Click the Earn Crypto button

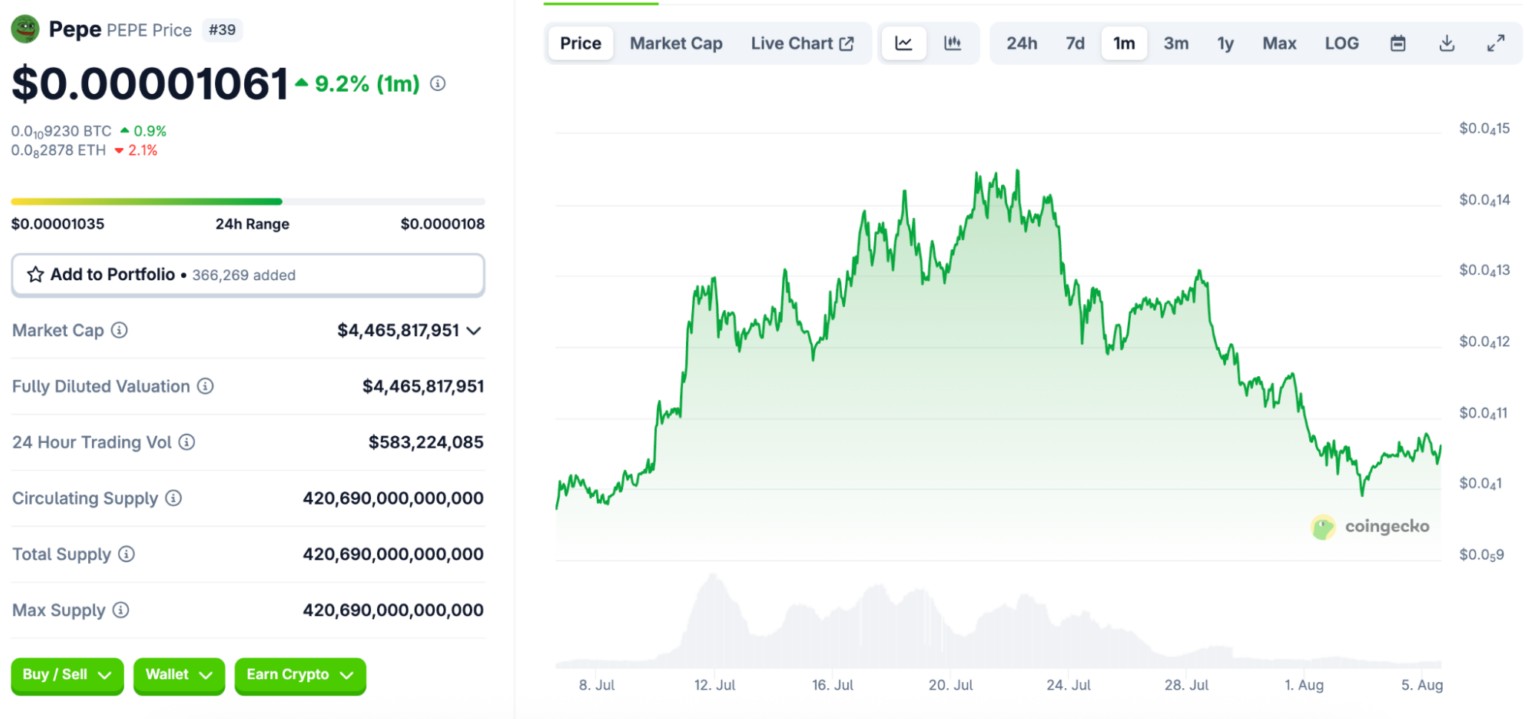pos(299,676)
